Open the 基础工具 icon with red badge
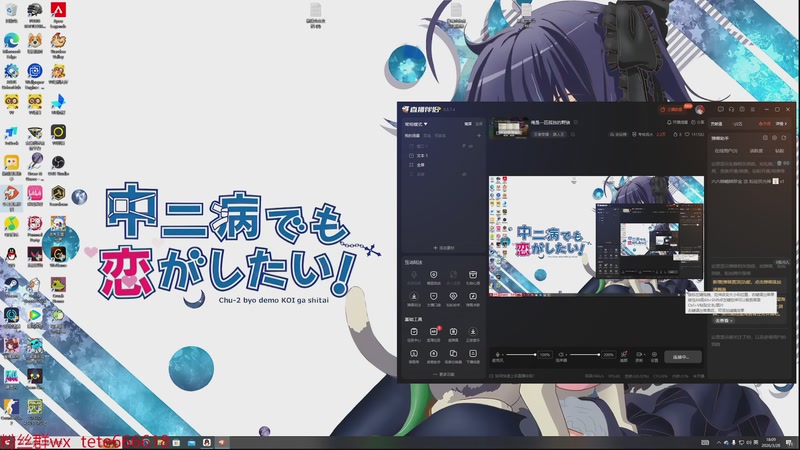This screenshot has height=450, width=800. click(434, 332)
